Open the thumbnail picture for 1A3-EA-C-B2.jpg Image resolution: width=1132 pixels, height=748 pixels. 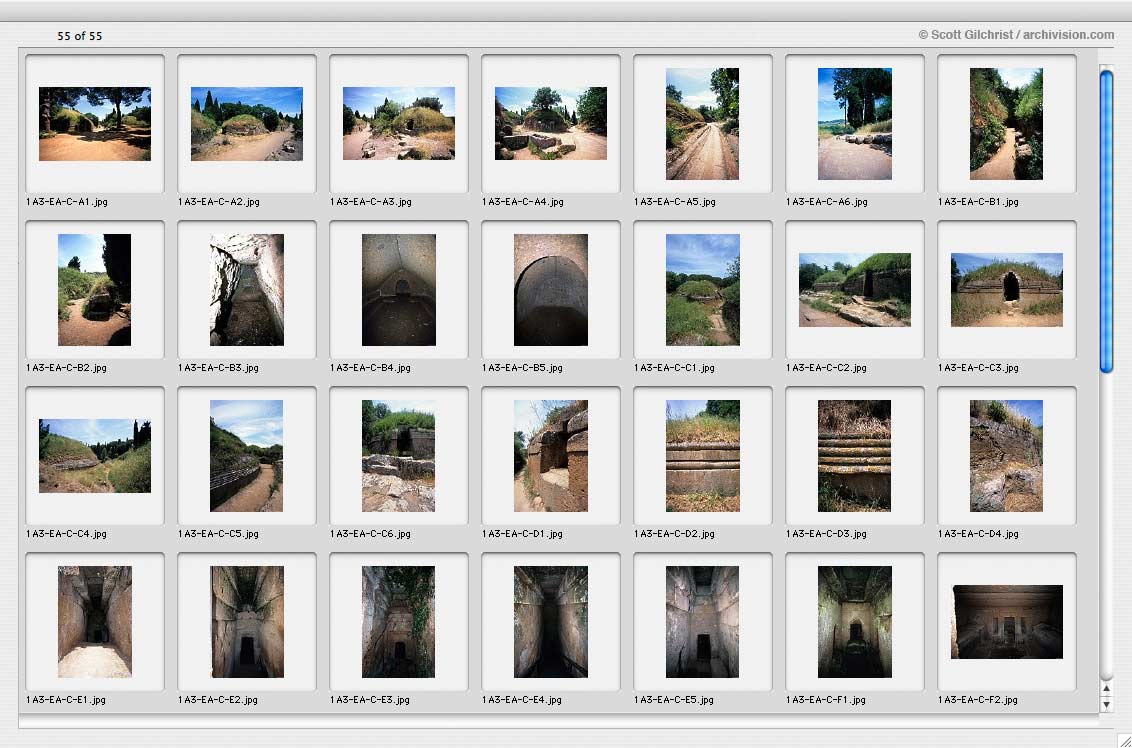click(x=95, y=290)
